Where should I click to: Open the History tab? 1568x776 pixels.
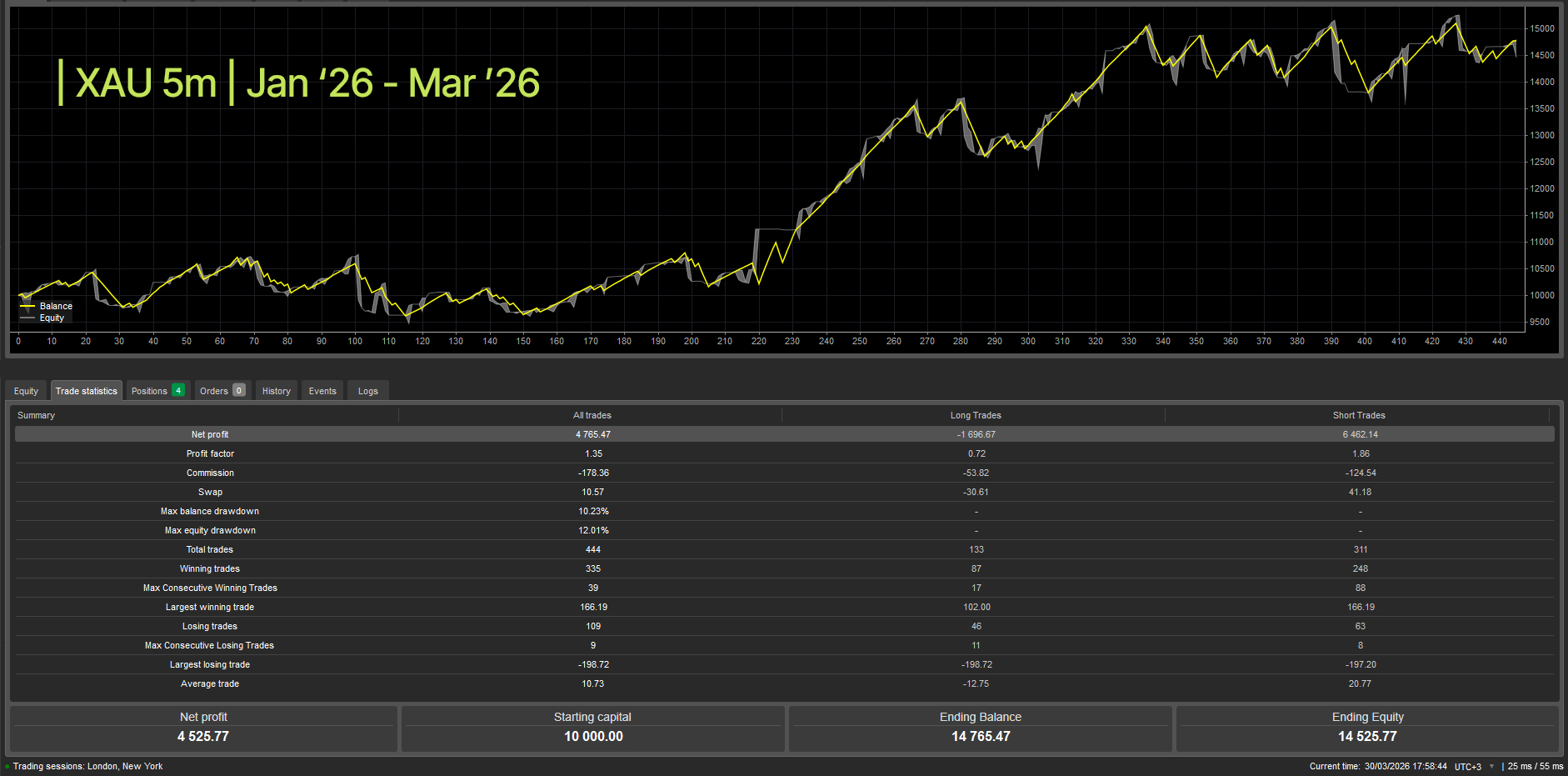pyautogui.click(x=276, y=390)
